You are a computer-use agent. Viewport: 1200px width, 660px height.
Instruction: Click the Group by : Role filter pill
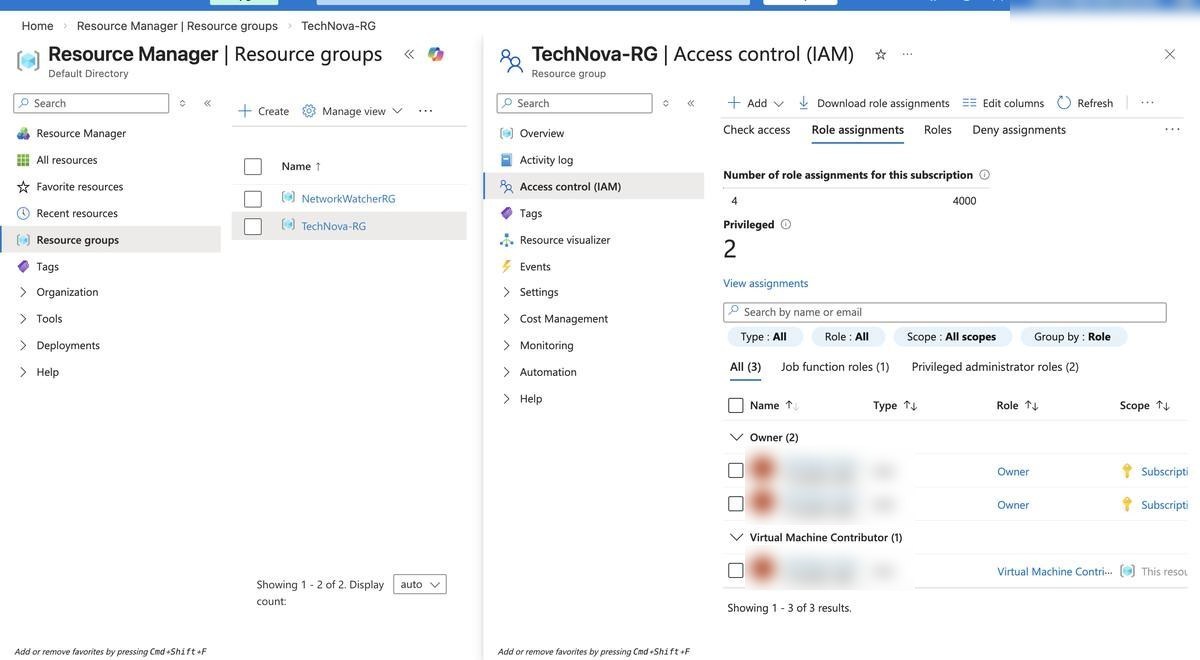pos(1073,337)
